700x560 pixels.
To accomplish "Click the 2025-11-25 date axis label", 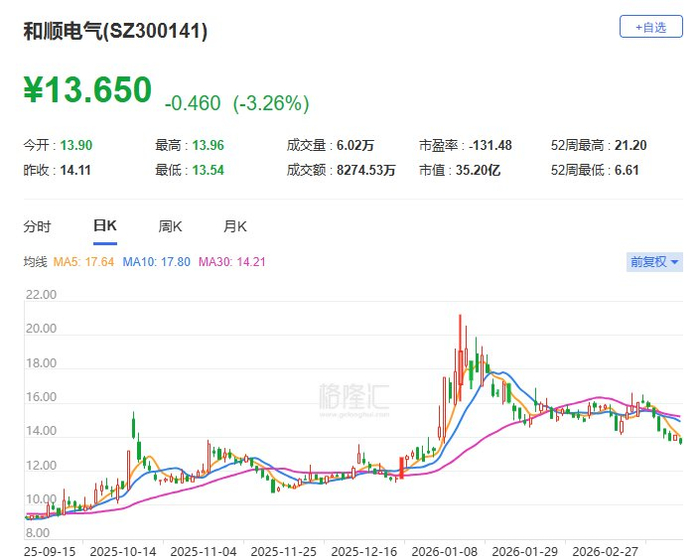I will (x=283, y=552).
